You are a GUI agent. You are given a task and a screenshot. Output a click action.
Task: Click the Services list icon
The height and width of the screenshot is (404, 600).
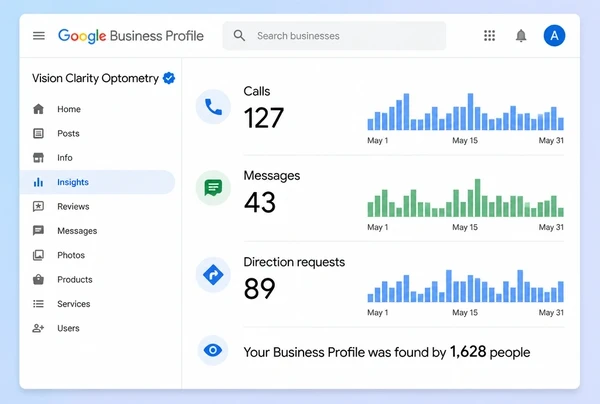tap(38, 304)
